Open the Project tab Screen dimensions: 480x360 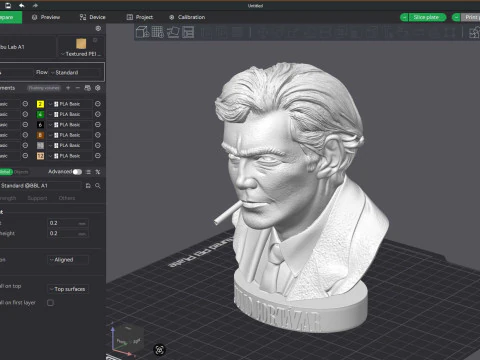click(x=140, y=17)
